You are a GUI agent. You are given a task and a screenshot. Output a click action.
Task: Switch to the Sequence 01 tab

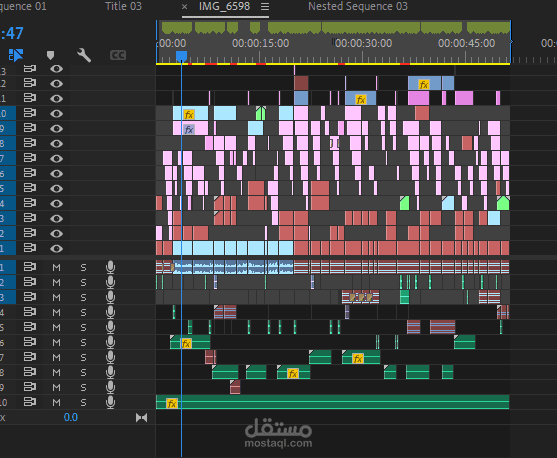tap(23, 6)
